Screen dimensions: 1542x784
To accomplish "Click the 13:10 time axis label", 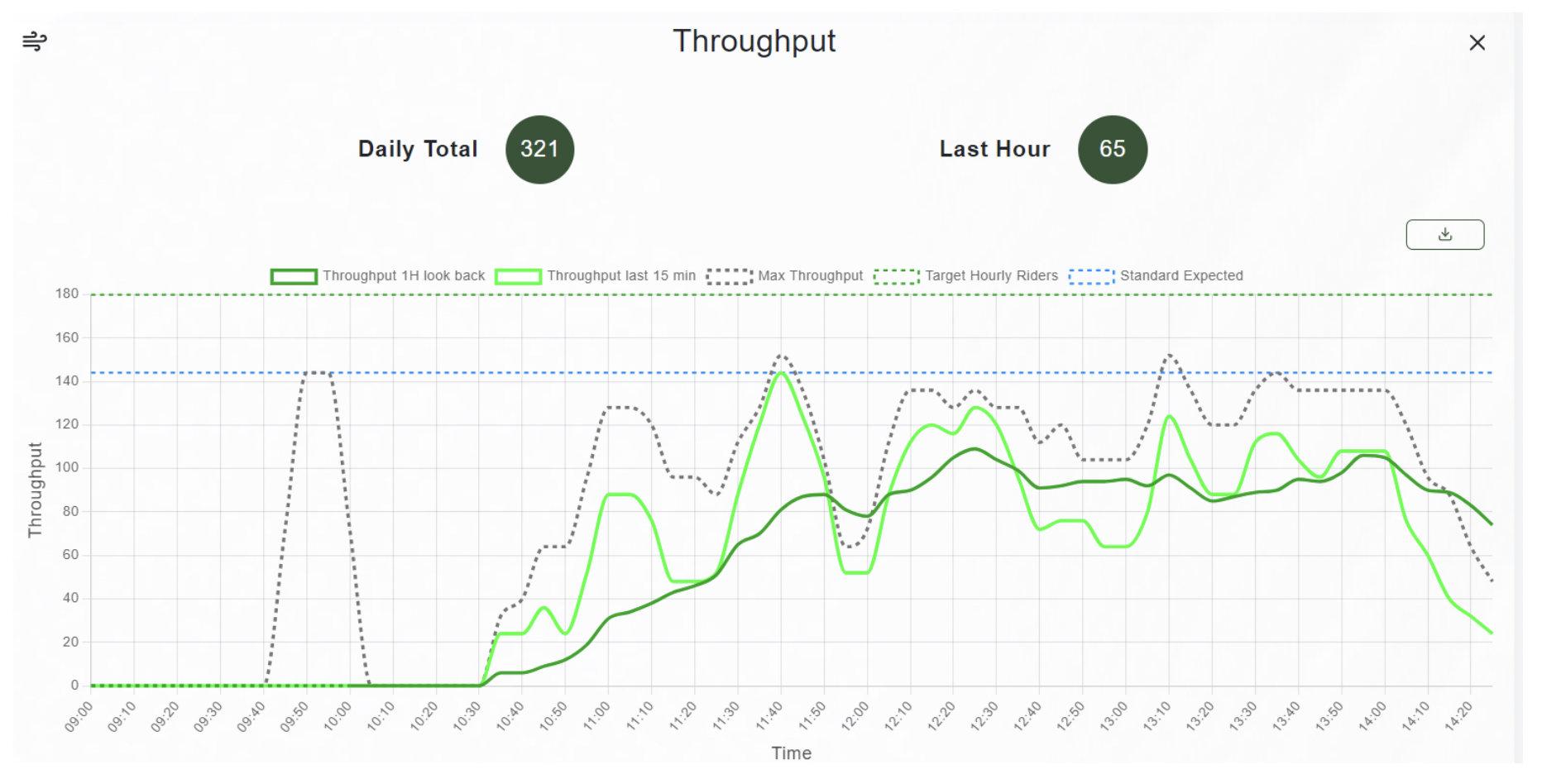I will (1157, 716).
